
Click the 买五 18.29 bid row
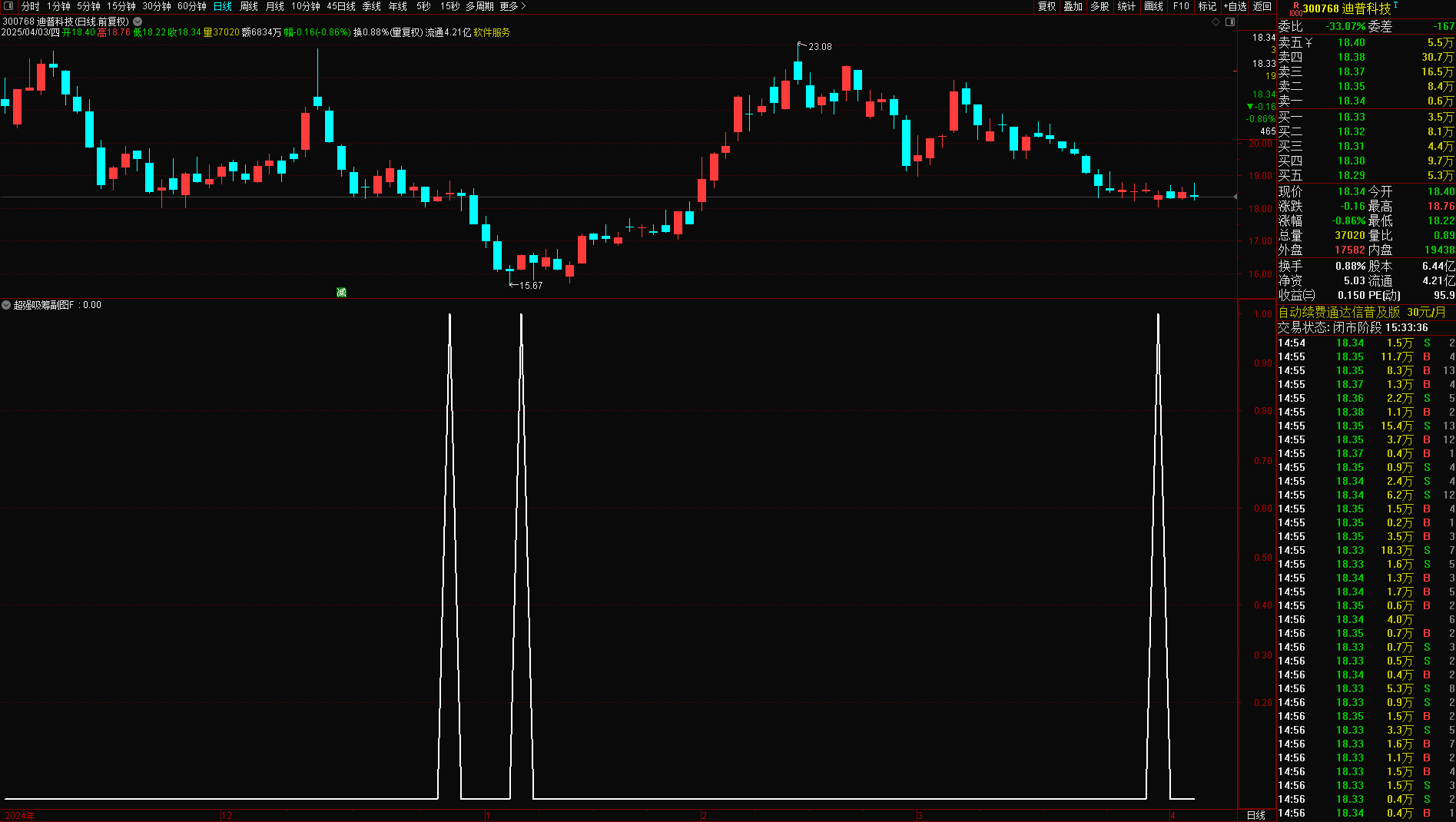click(1366, 175)
